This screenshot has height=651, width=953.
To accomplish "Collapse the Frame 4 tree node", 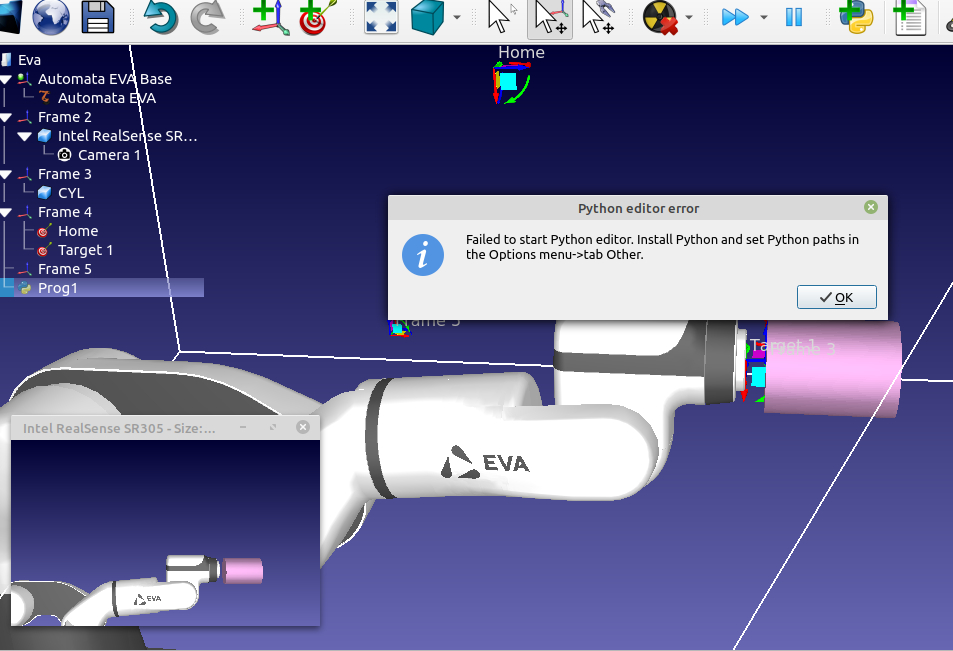I will 7,213.
